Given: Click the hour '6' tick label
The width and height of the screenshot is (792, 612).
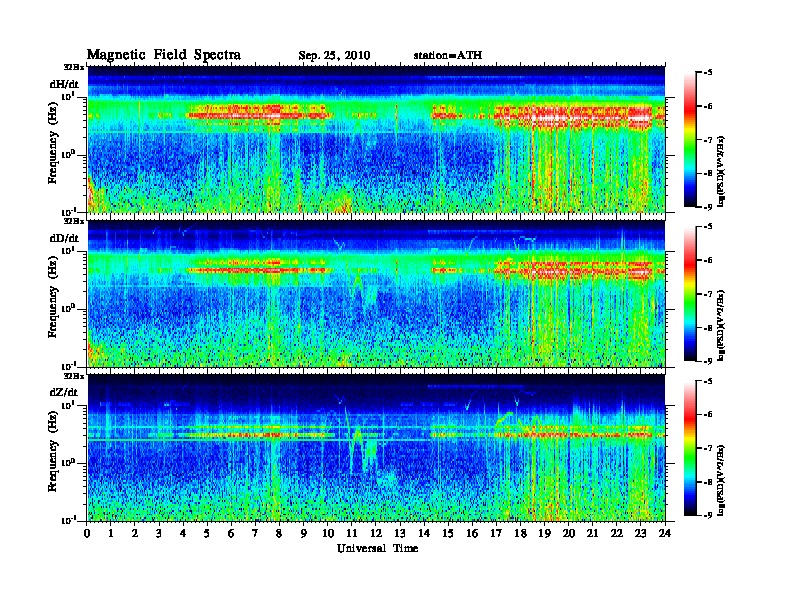Looking at the screenshot, I should [231, 533].
